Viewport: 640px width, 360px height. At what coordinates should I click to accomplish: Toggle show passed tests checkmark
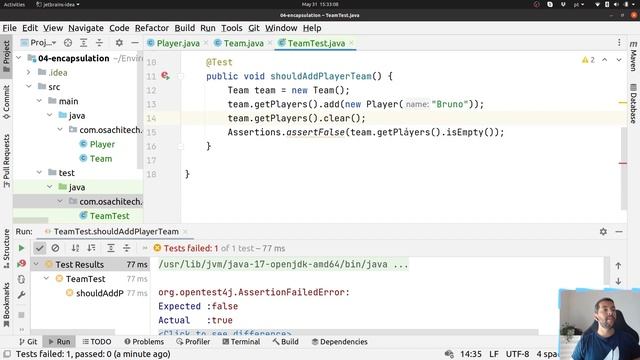(40, 248)
